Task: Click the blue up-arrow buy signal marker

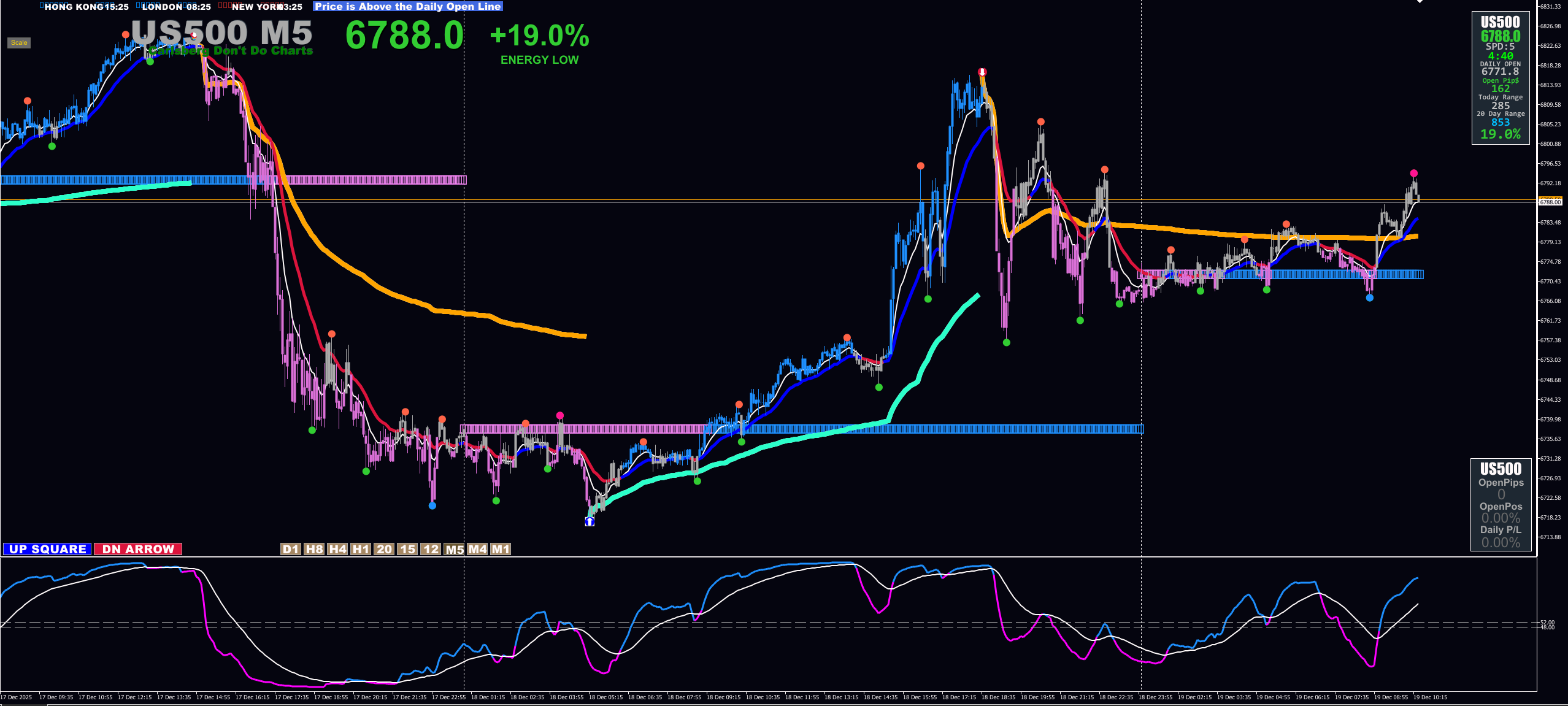Action: (590, 521)
